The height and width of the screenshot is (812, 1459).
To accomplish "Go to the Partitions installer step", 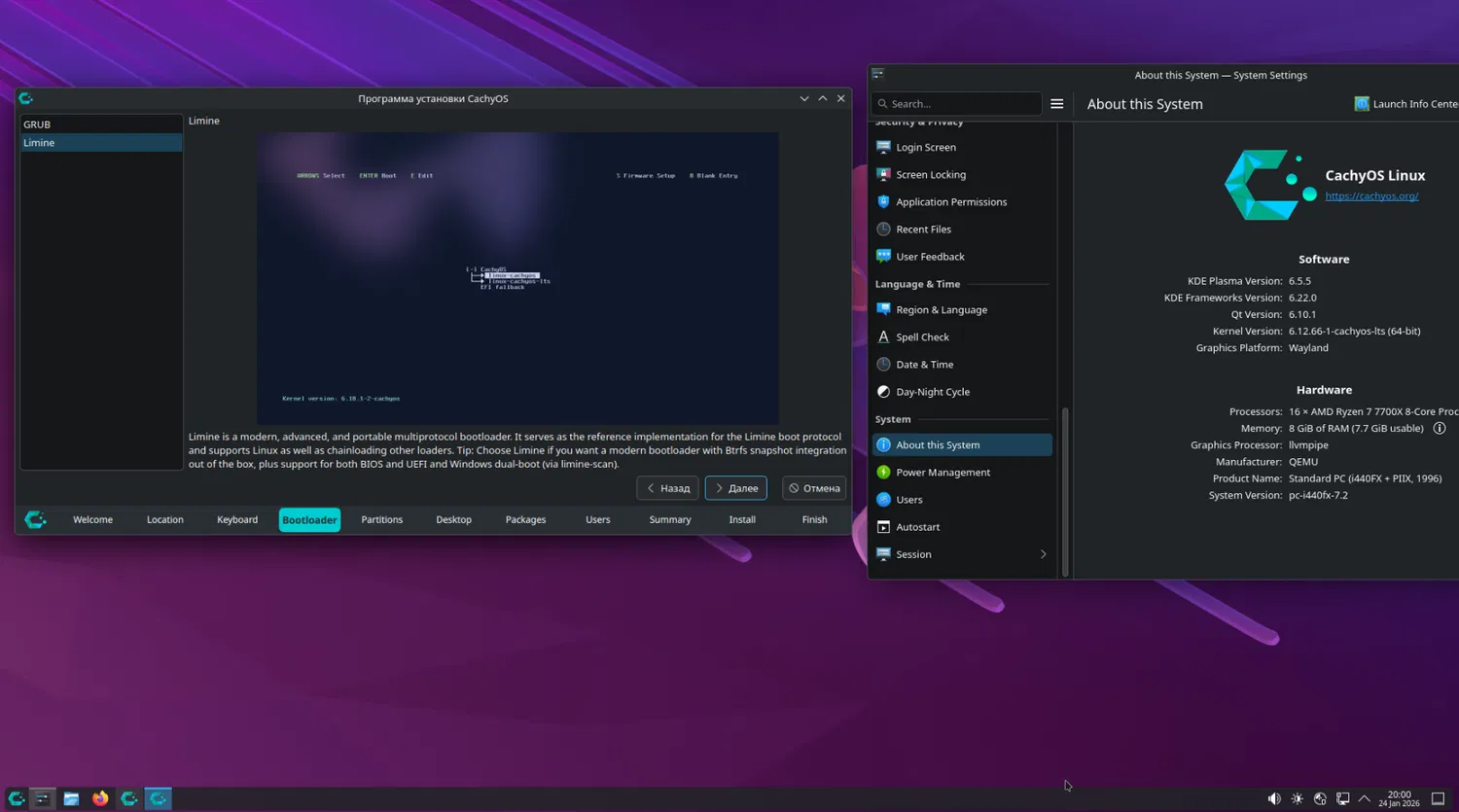I will pos(382,520).
